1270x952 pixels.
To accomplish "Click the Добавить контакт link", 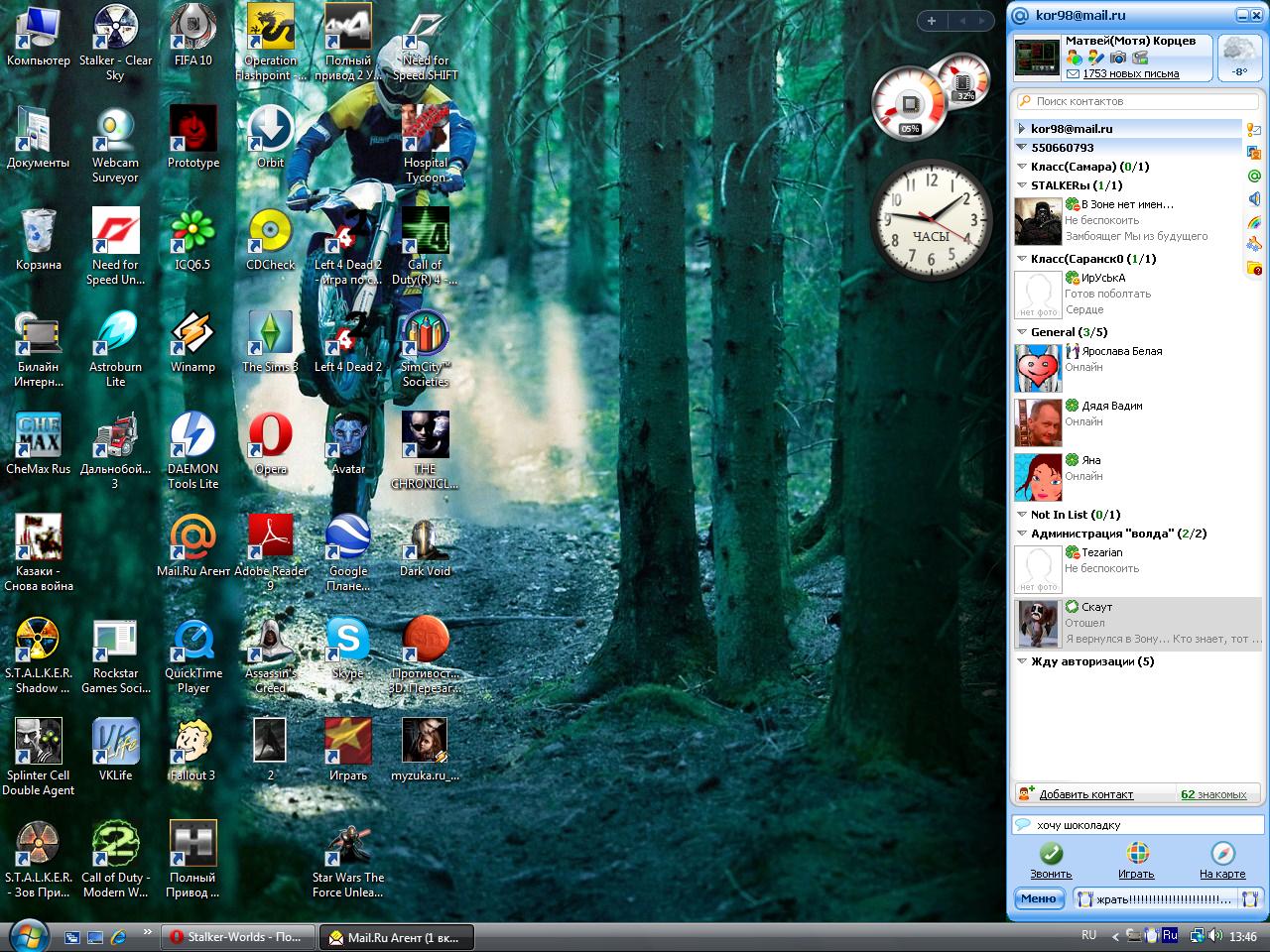I will coord(1085,794).
